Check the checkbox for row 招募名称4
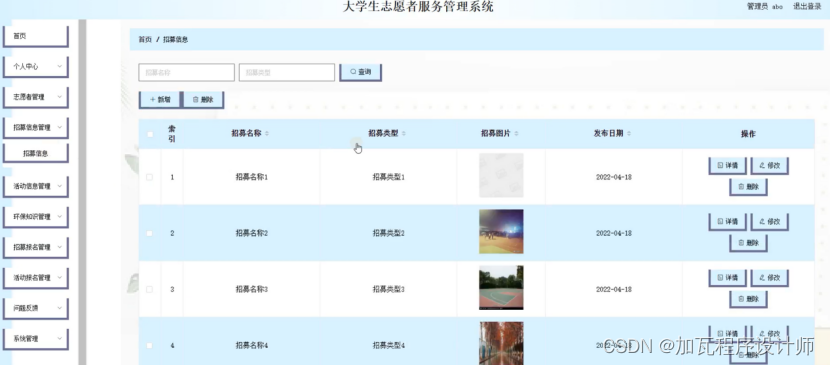830x365 pixels. (149, 345)
